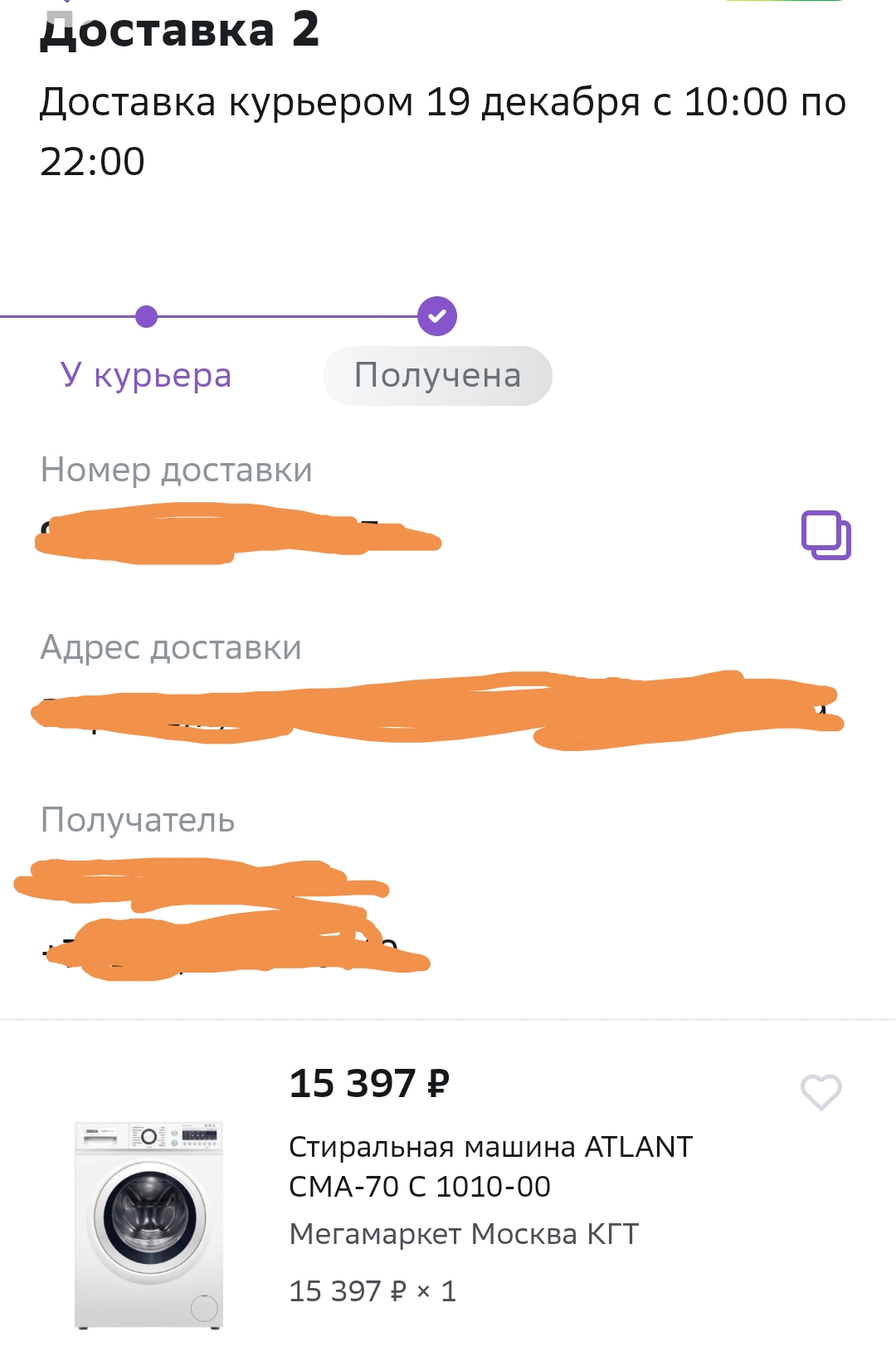896x1361 pixels.
Task: Tap the Номер доставки label
Action: [x=177, y=470]
